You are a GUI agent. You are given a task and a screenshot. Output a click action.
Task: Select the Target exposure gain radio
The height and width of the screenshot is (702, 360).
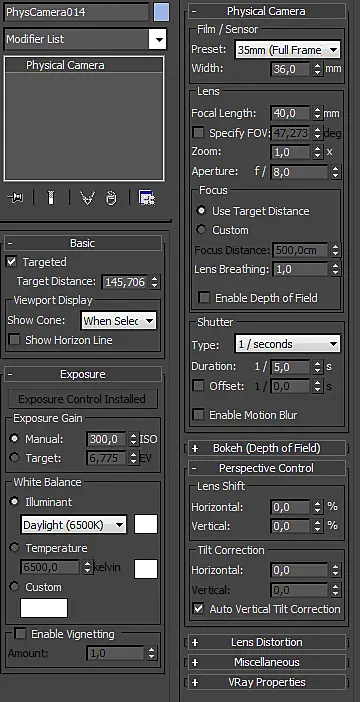14,458
